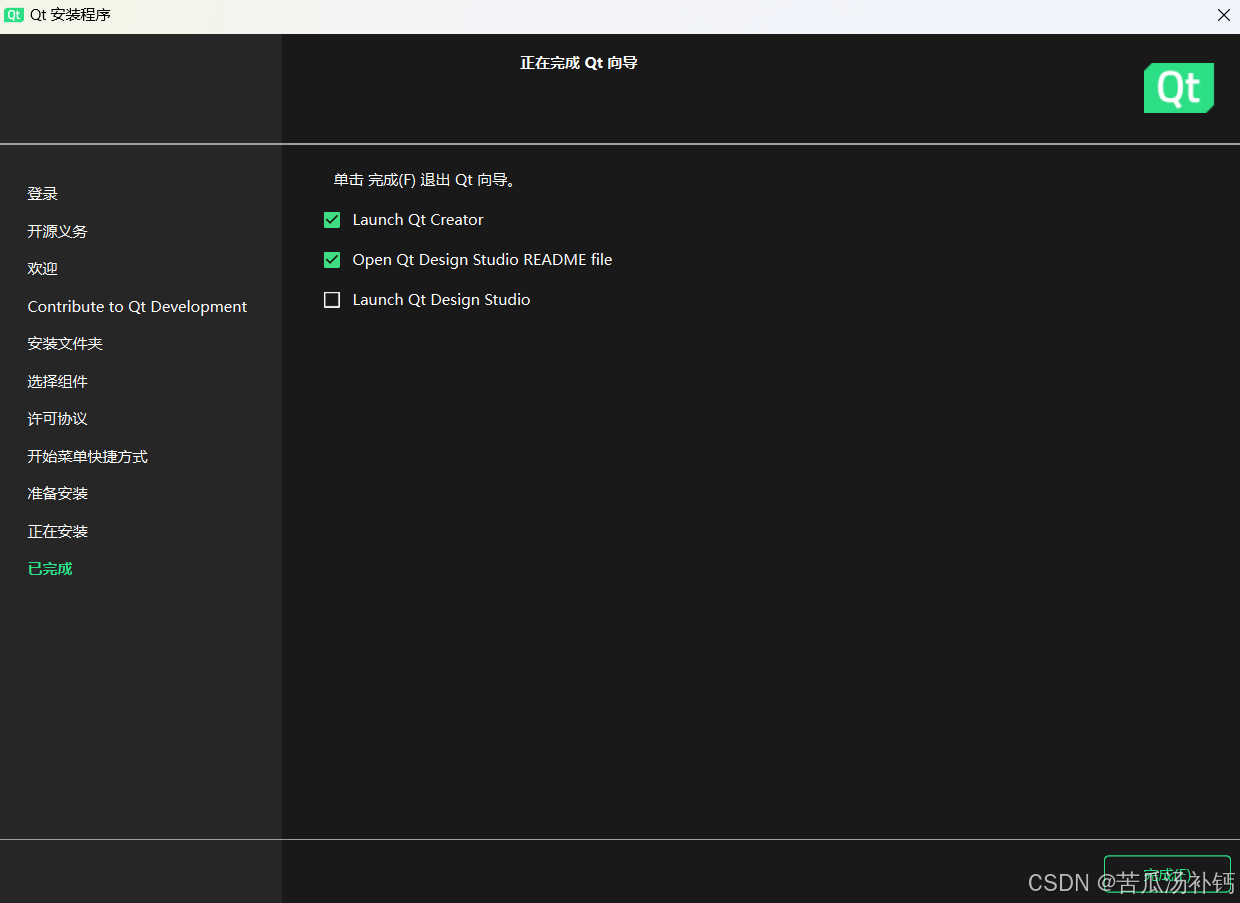Select the 准备安装 step in sidebar

(x=58, y=494)
